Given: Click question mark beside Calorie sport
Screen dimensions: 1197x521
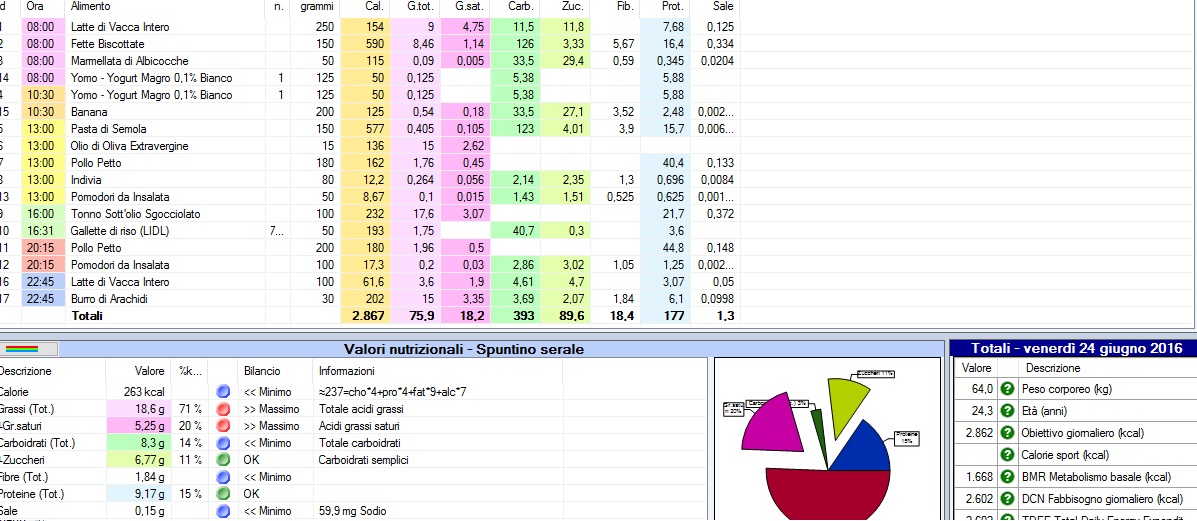Looking at the screenshot, I should coord(1007,455).
